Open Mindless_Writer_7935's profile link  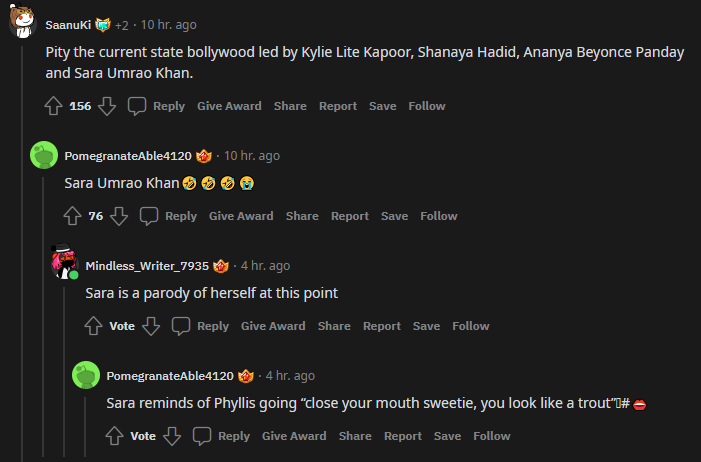point(147,266)
